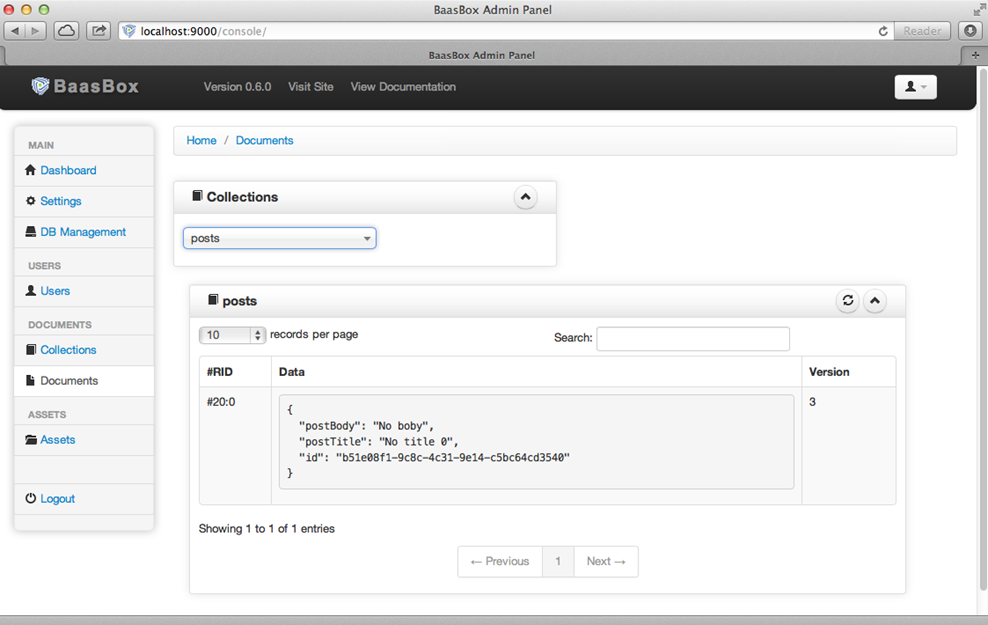
Task: Click the Documents file icon in sidebar
Action: [x=30, y=381]
